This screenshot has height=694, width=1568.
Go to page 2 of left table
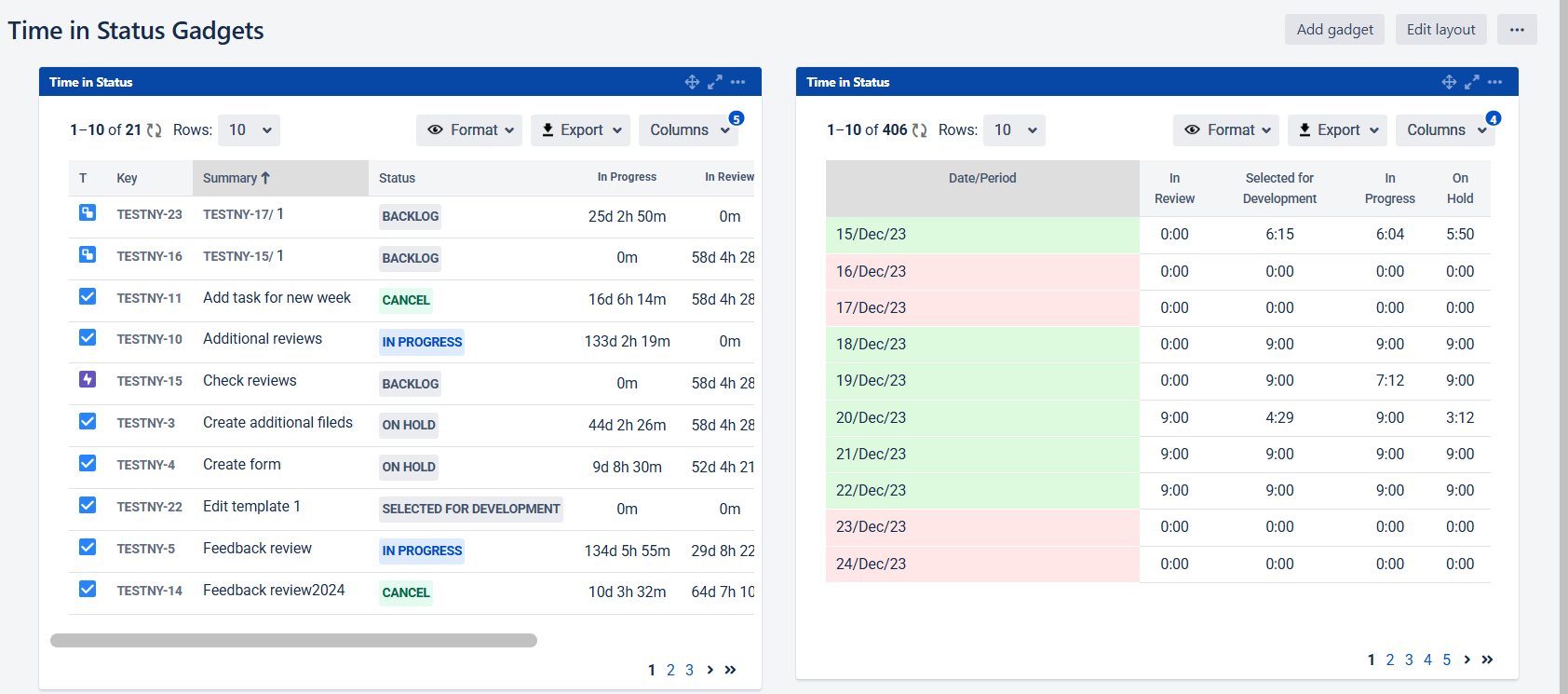[x=670, y=670]
